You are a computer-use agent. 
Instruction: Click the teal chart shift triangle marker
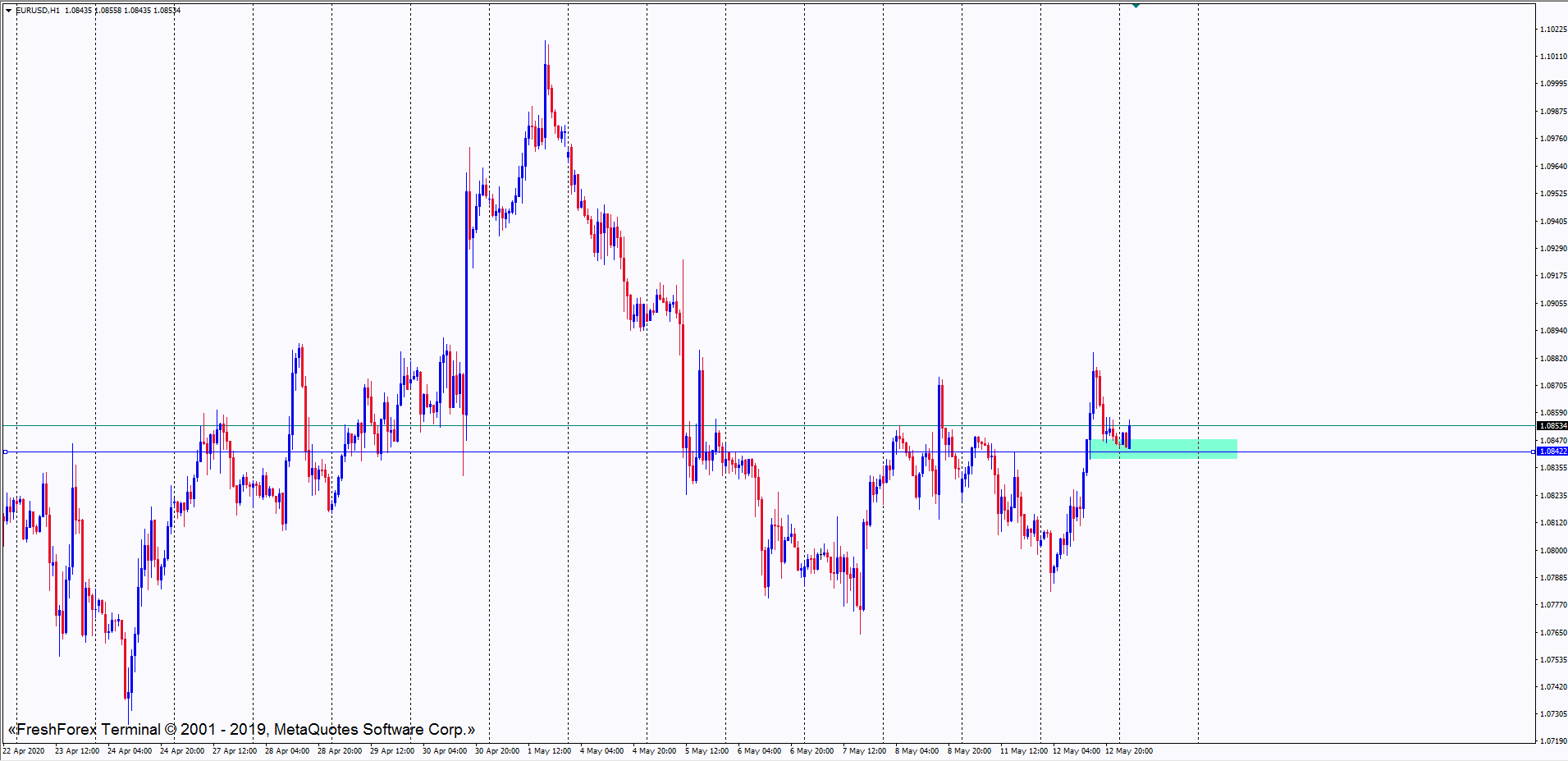[1136, 6]
